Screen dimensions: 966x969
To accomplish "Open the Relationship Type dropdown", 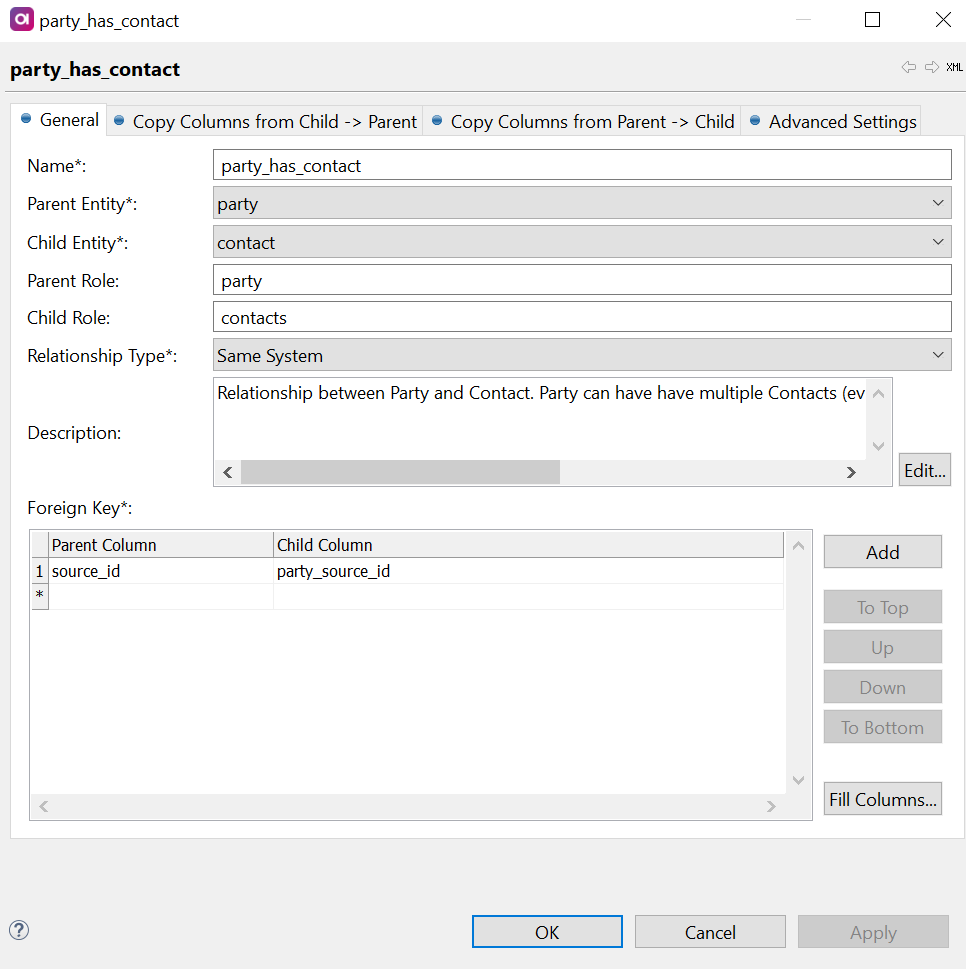I will click(x=939, y=354).
